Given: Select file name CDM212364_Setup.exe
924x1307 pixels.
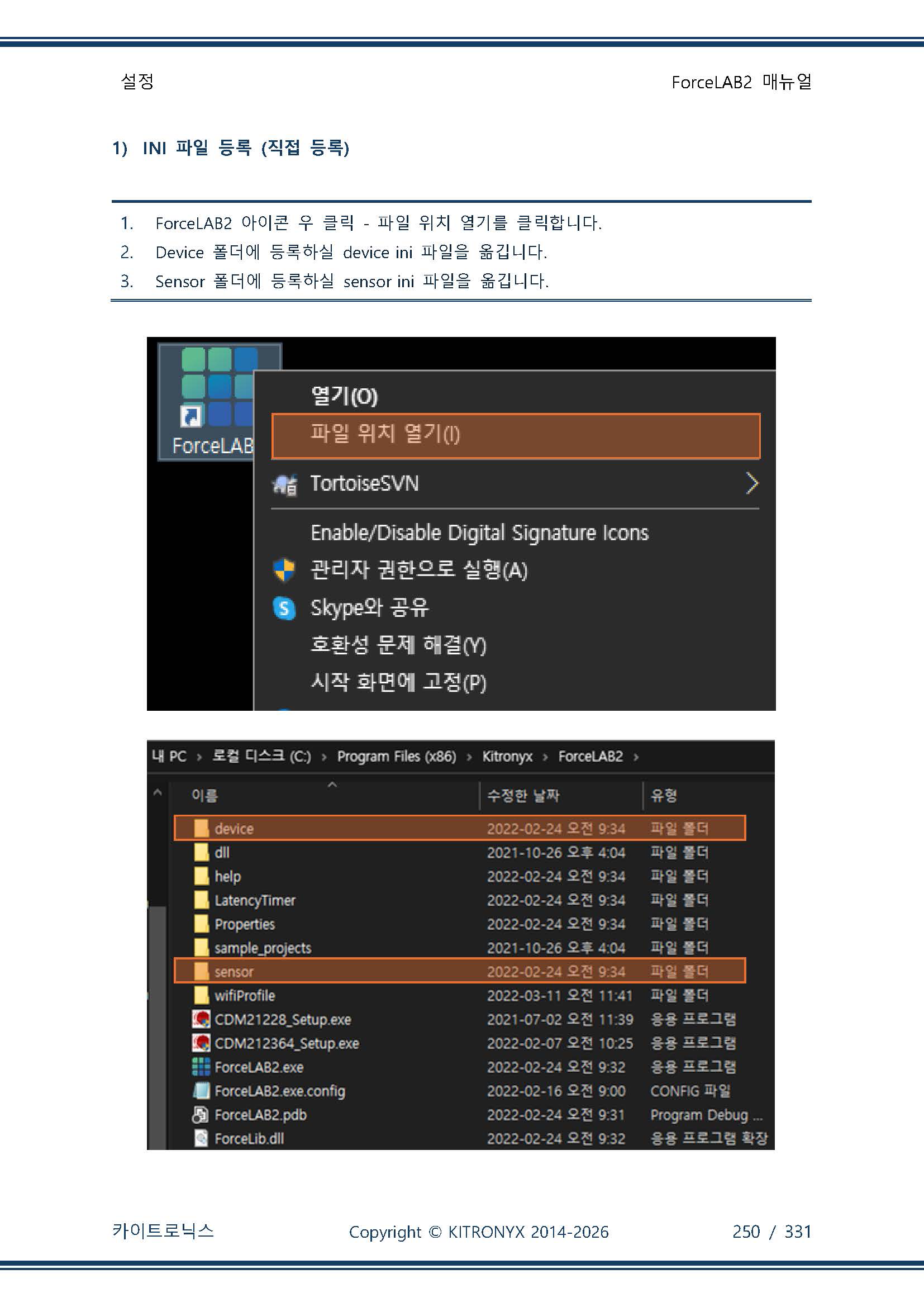Looking at the screenshot, I should [287, 1043].
